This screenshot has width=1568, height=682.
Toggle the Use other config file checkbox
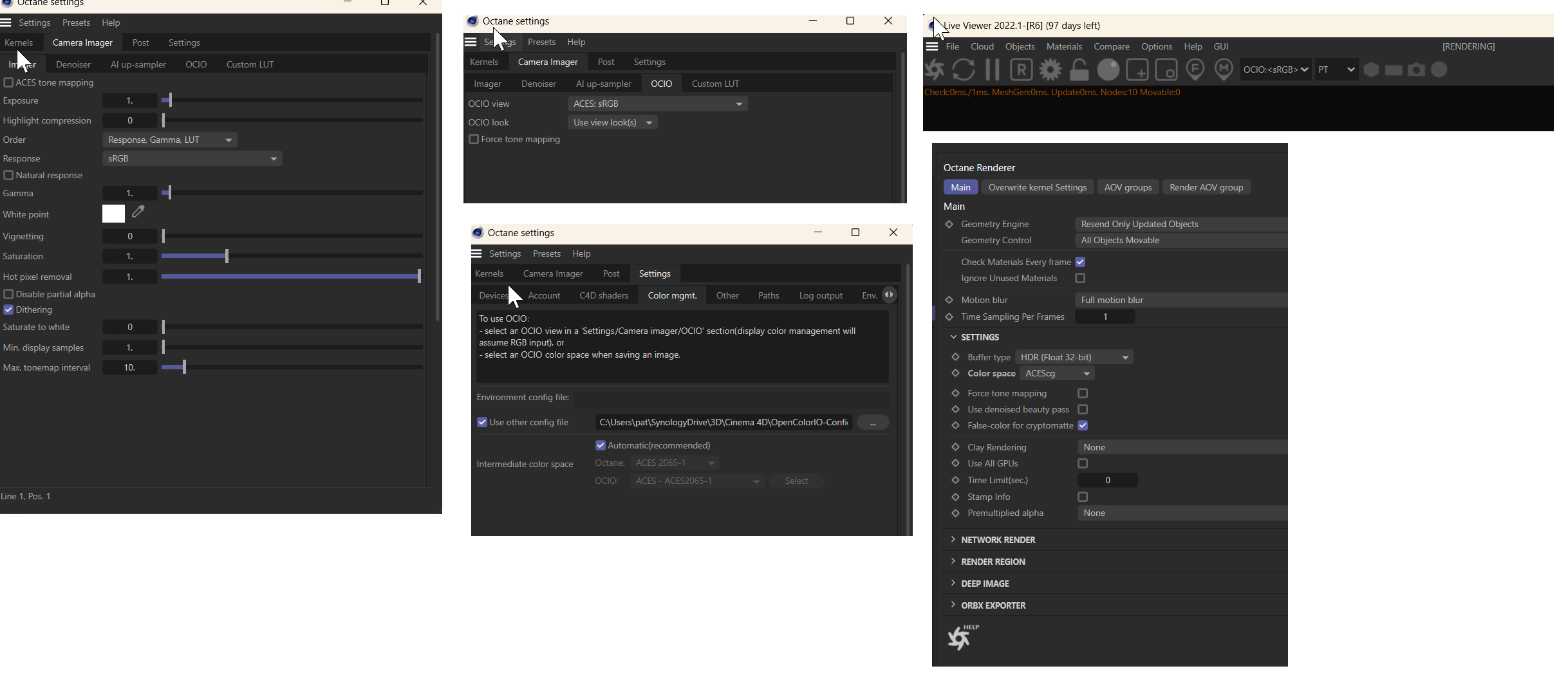point(482,422)
